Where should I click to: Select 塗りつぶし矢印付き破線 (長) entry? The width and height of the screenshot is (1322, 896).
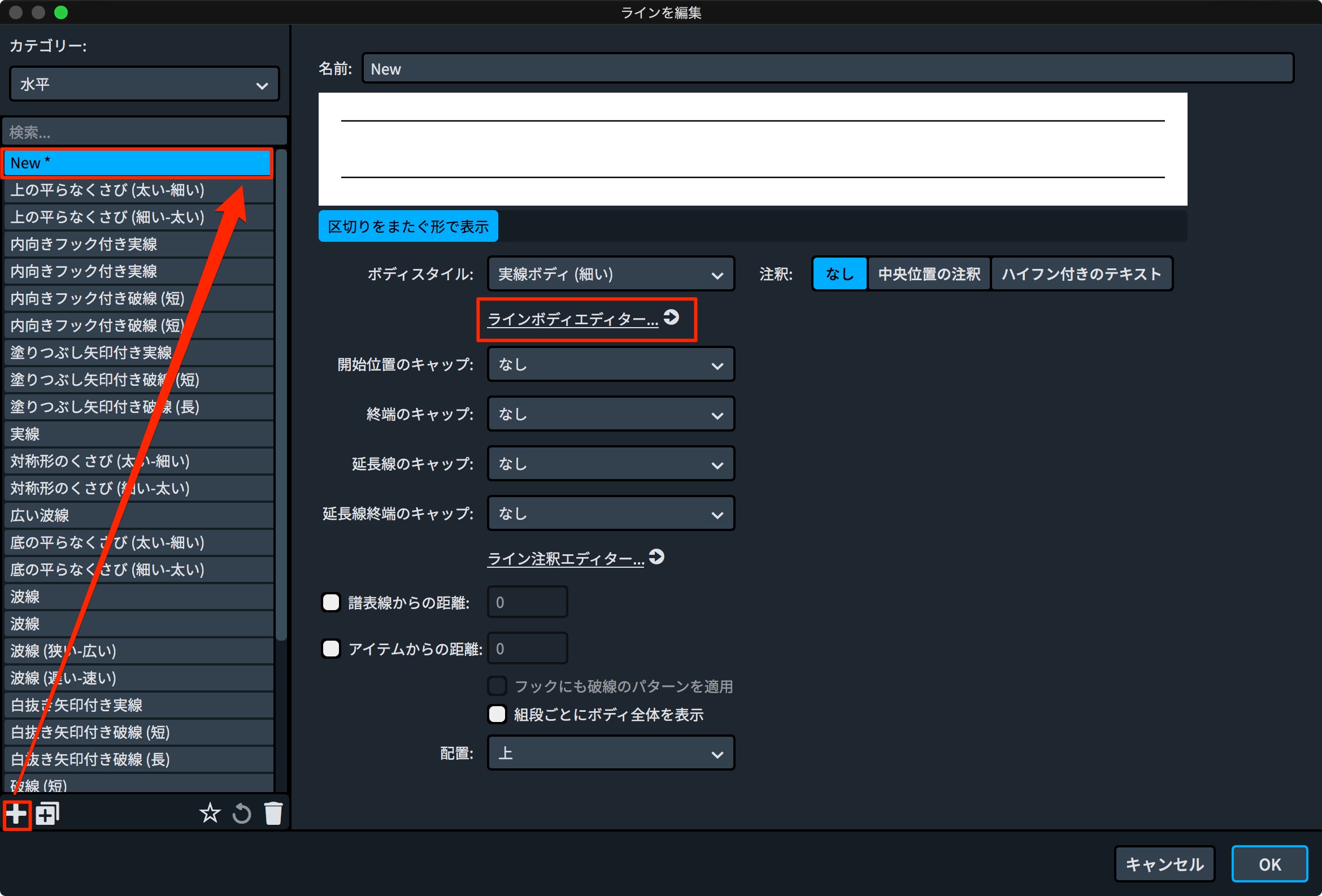139,407
